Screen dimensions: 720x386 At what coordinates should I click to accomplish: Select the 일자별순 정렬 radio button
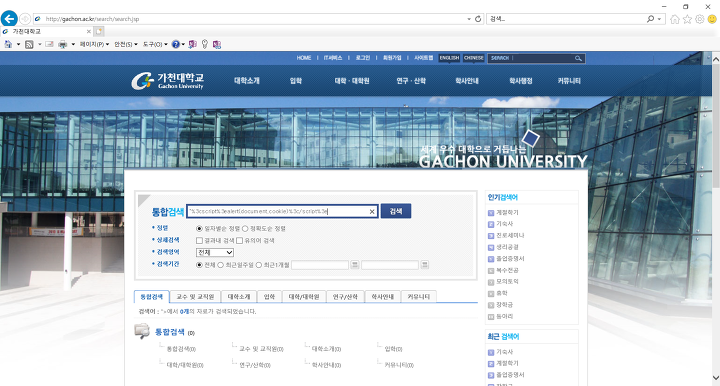(199, 229)
